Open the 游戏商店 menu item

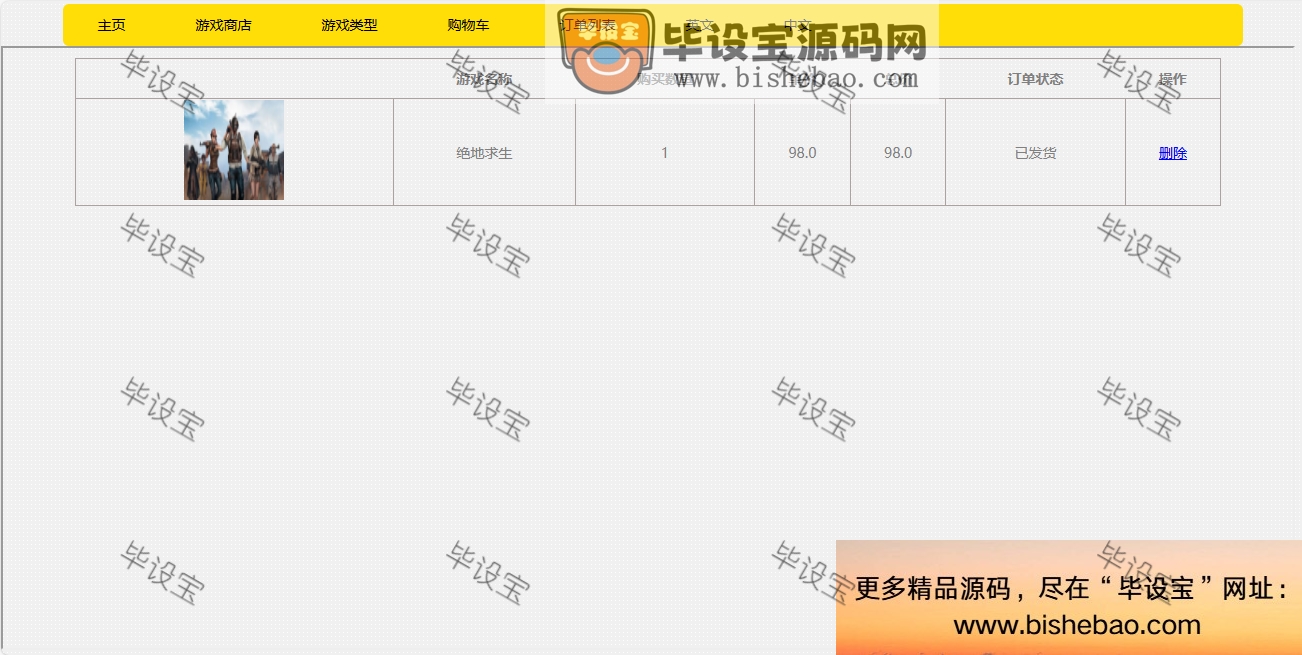pos(223,25)
